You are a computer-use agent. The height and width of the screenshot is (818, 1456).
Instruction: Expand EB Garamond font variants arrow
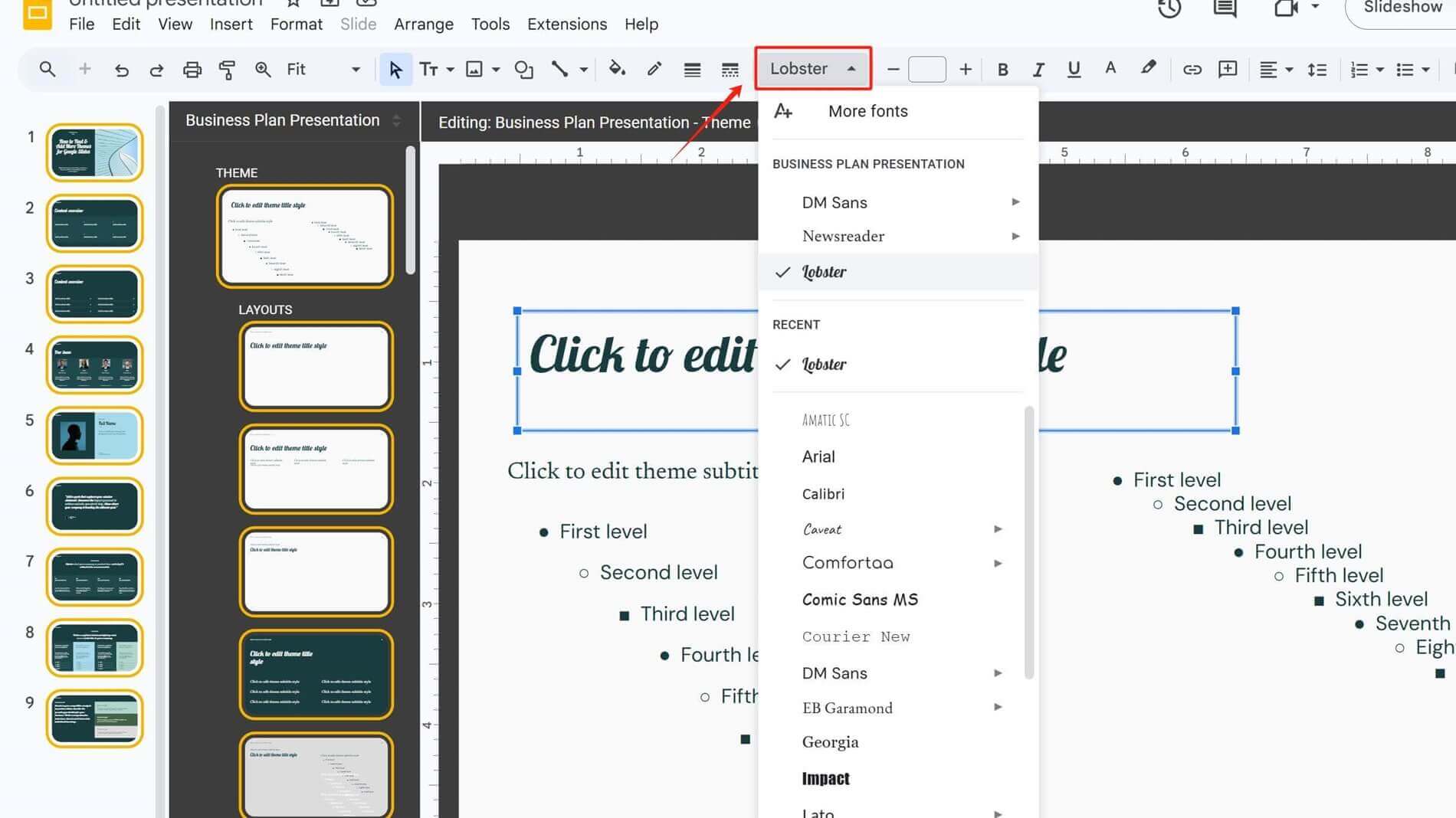(998, 707)
